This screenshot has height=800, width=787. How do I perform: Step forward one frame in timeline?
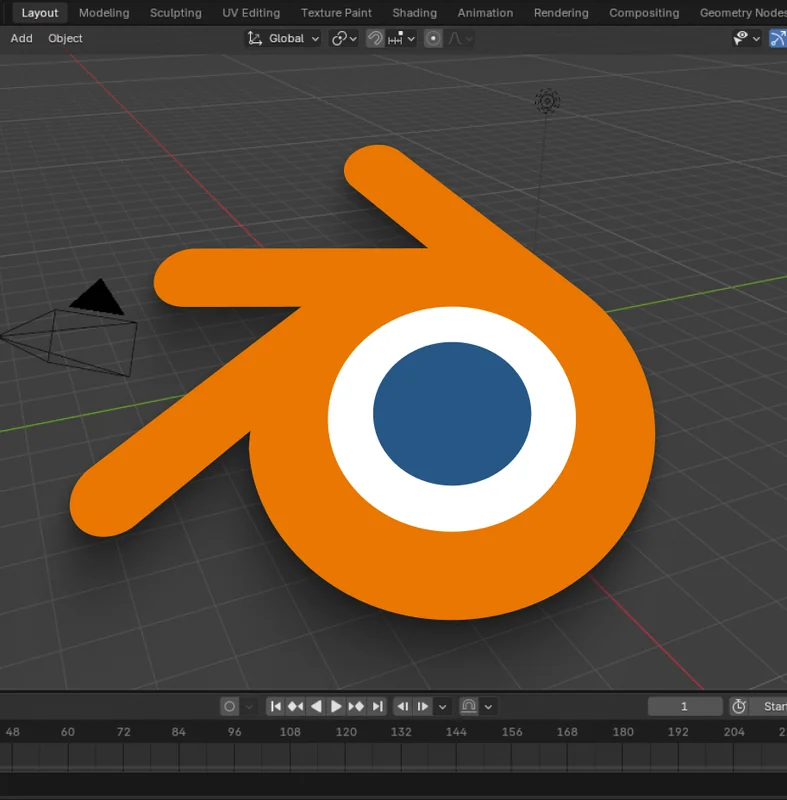tap(423, 706)
